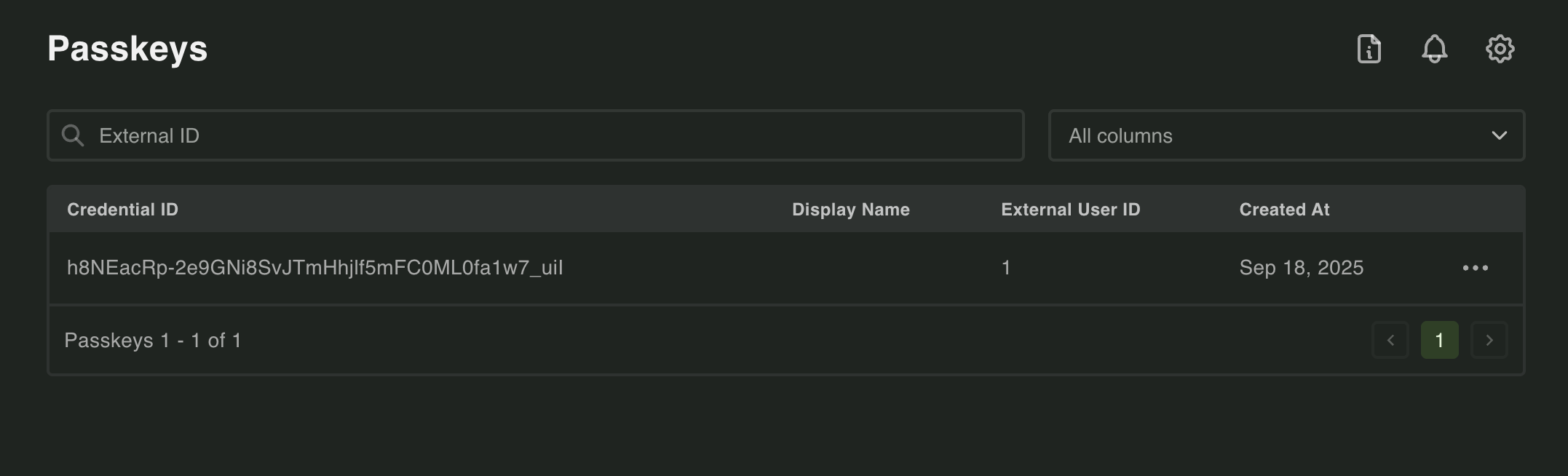
Task: Open notifications via the bell icon
Action: (x=1435, y=49)
